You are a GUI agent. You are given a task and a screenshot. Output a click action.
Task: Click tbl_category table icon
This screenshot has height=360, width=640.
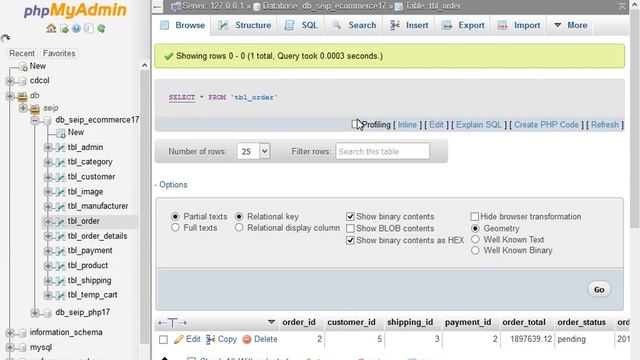pyautogui.click(x=60, y=162)
